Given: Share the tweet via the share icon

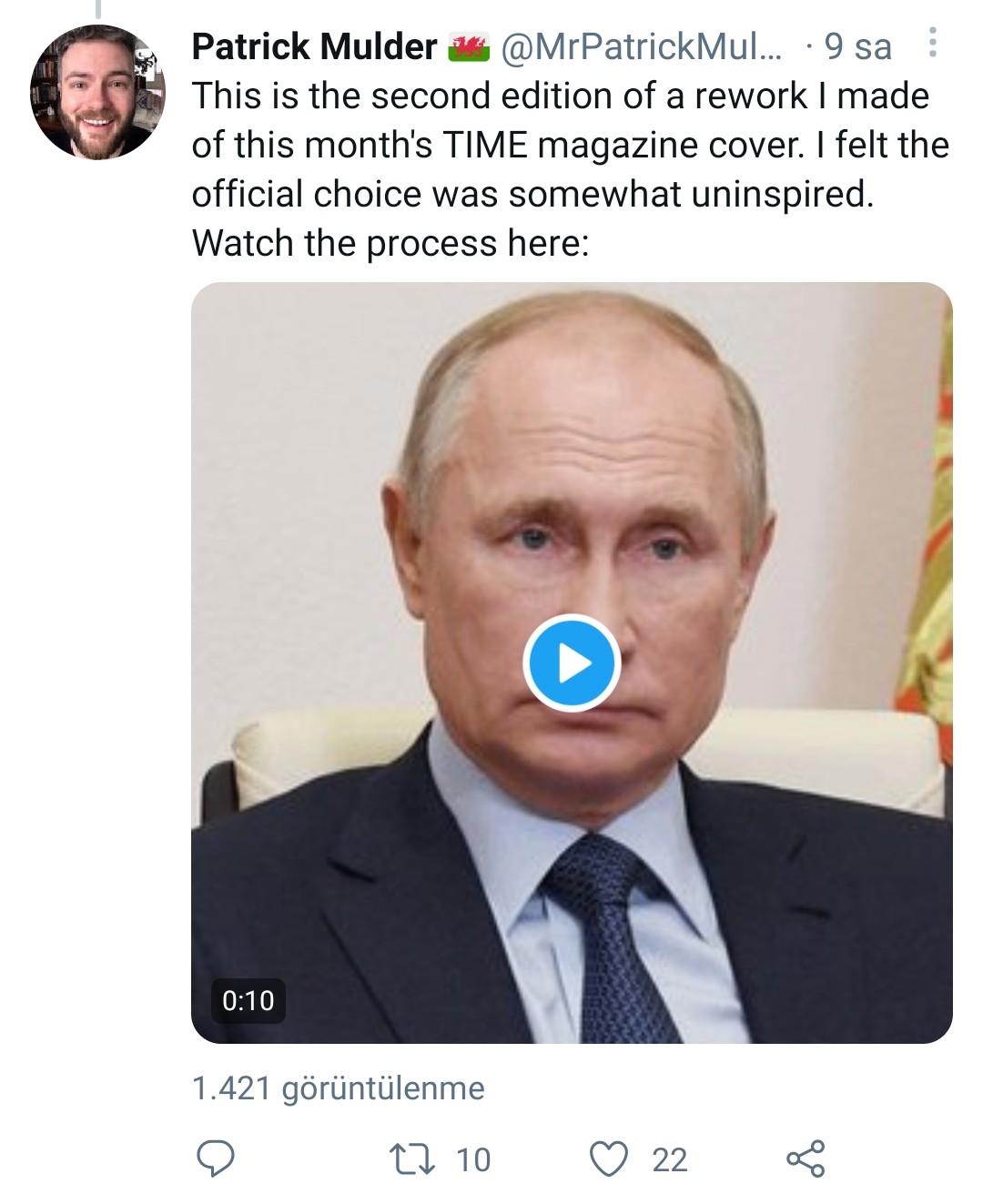Looking at the screenshot, I should tap(806, 1158).
